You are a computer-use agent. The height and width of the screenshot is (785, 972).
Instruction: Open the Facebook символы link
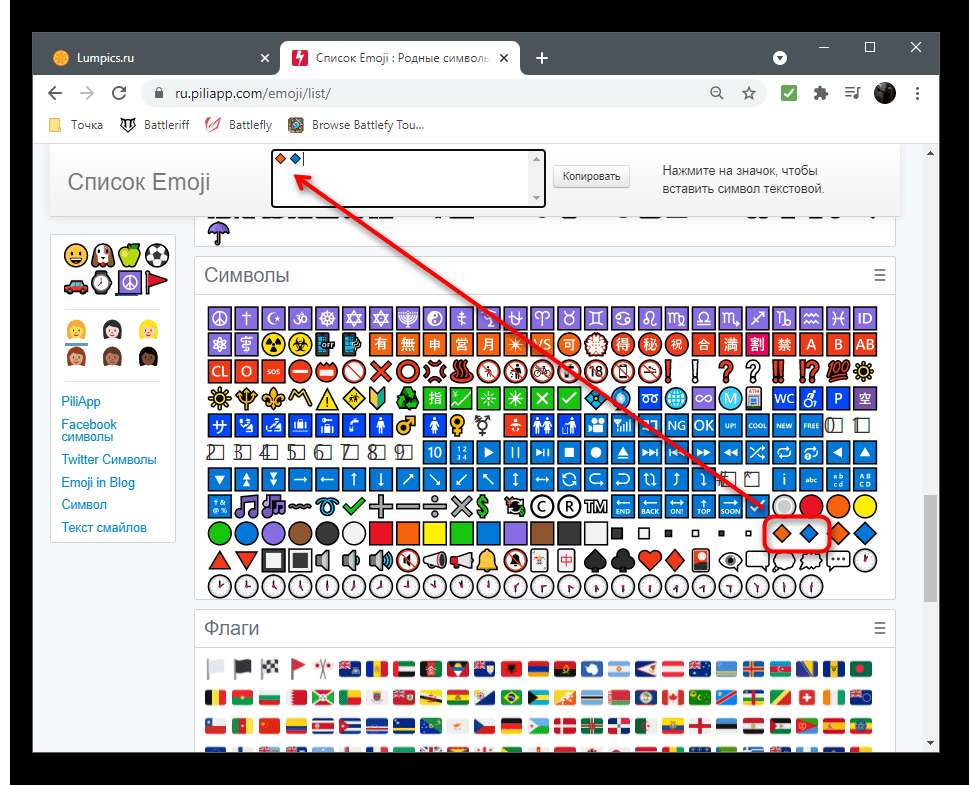88,431
